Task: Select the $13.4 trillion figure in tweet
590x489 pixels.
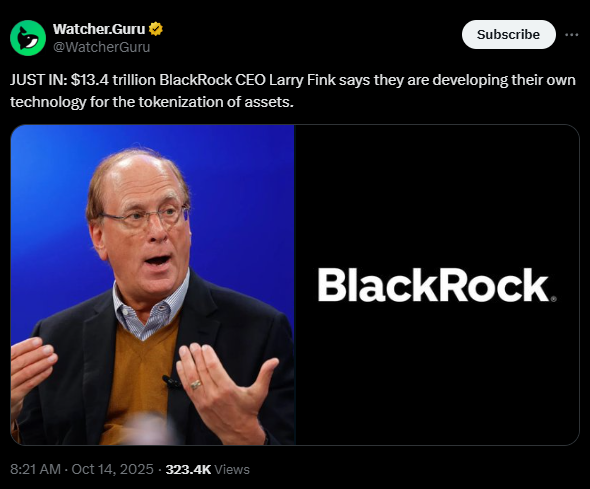Action: pyautogui.click(x=113, y=80)
